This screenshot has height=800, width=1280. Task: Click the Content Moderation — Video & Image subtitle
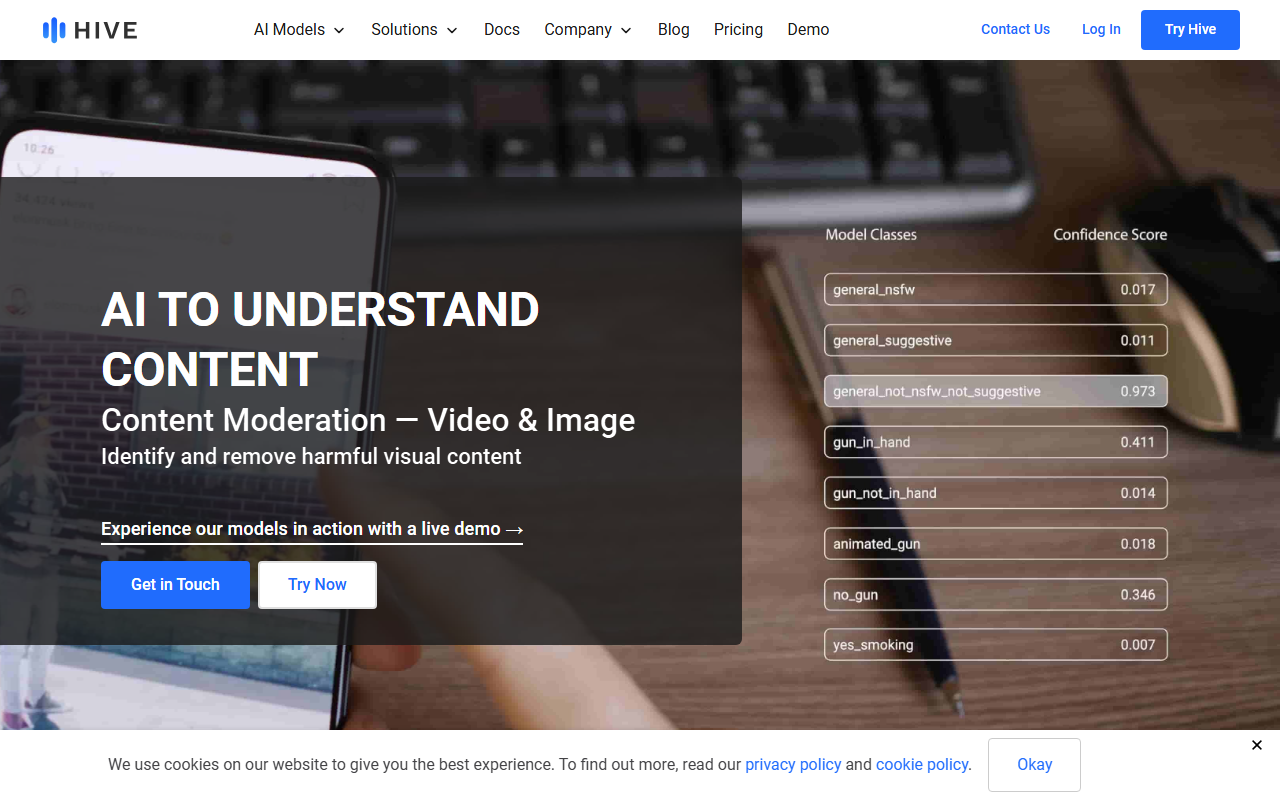[368, 420]
